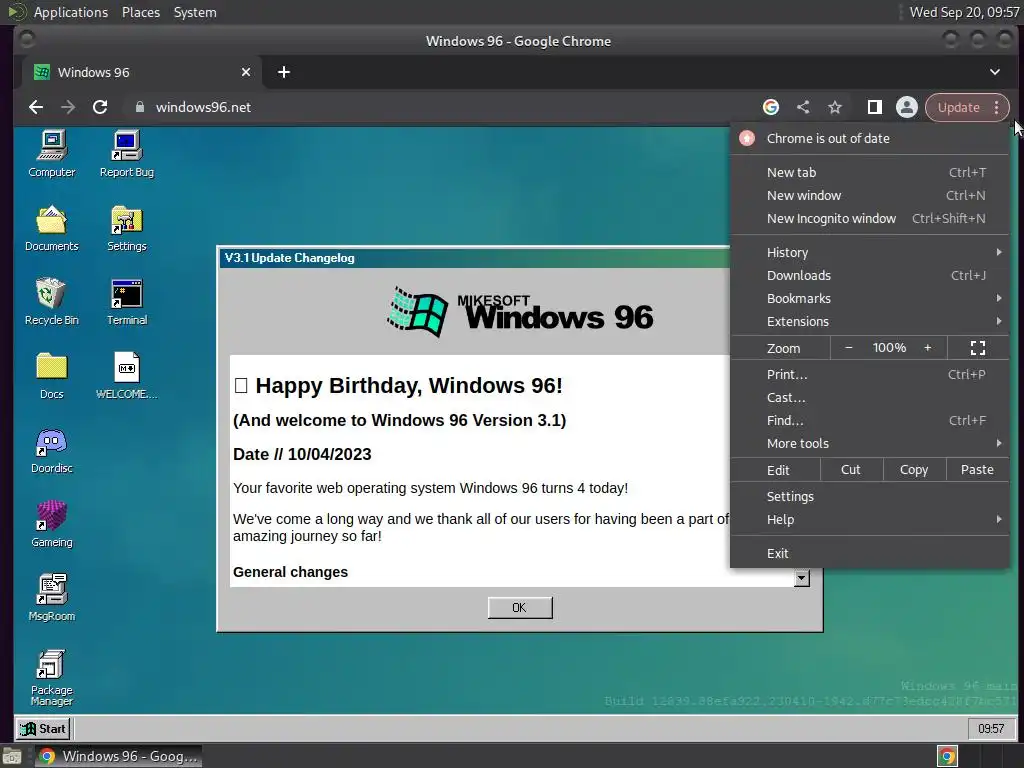Click the top panel date and time
Viewport: 1024px width, 768px height.
point(965,12)
